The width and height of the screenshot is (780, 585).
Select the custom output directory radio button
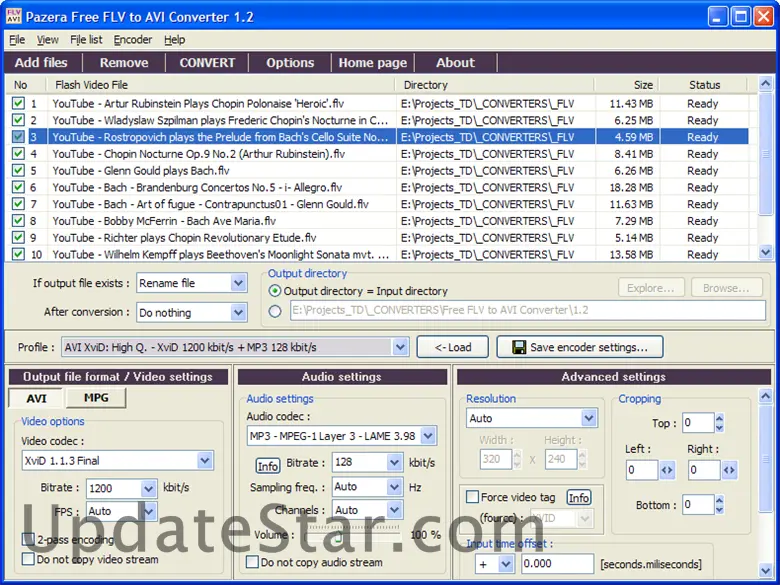point(275,311)
